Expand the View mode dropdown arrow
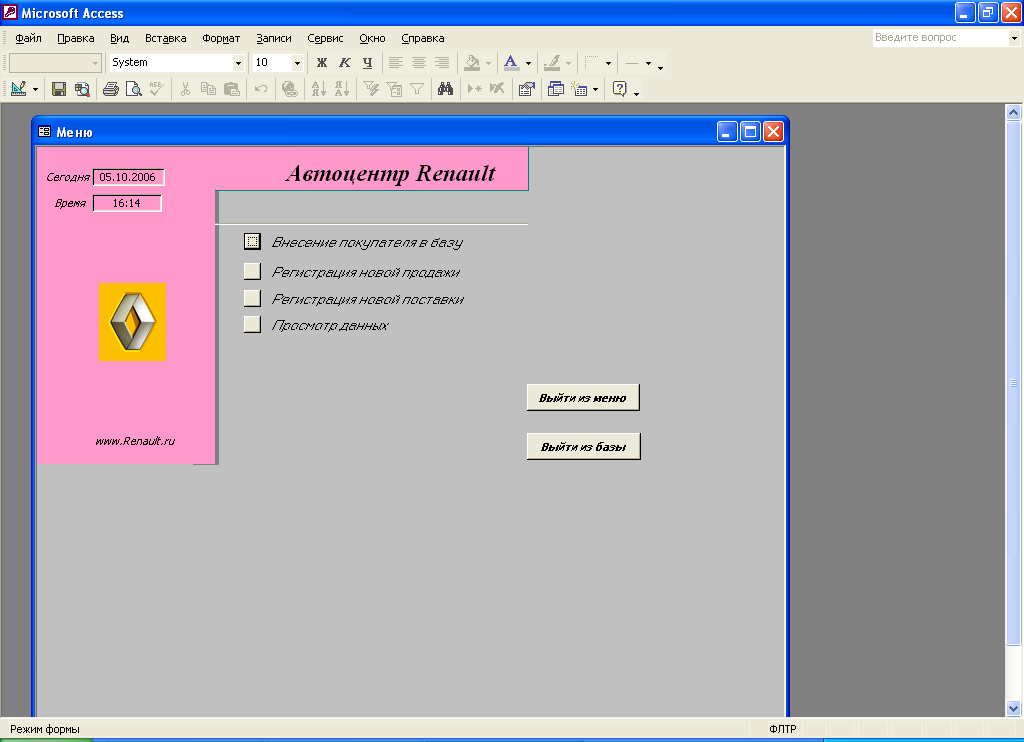Screen dimensions: 1024x742 (35, 89)
